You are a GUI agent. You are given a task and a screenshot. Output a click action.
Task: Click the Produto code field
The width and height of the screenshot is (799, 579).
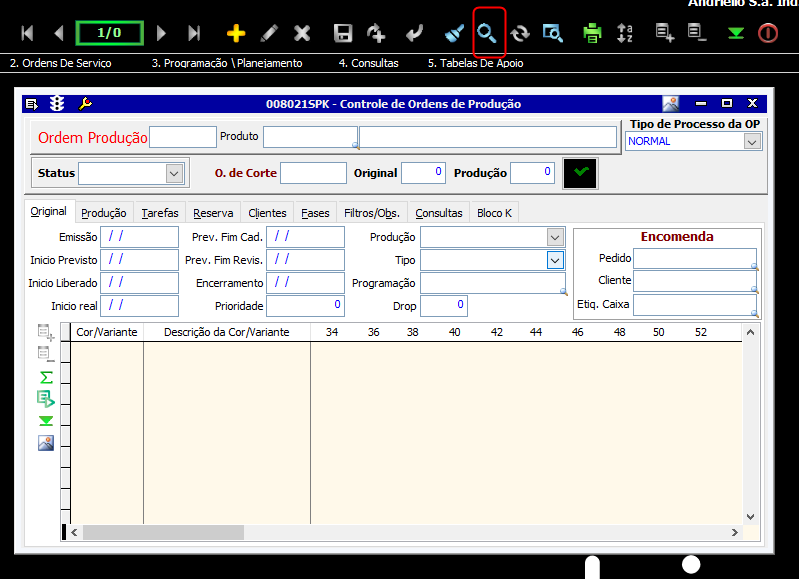310,137
